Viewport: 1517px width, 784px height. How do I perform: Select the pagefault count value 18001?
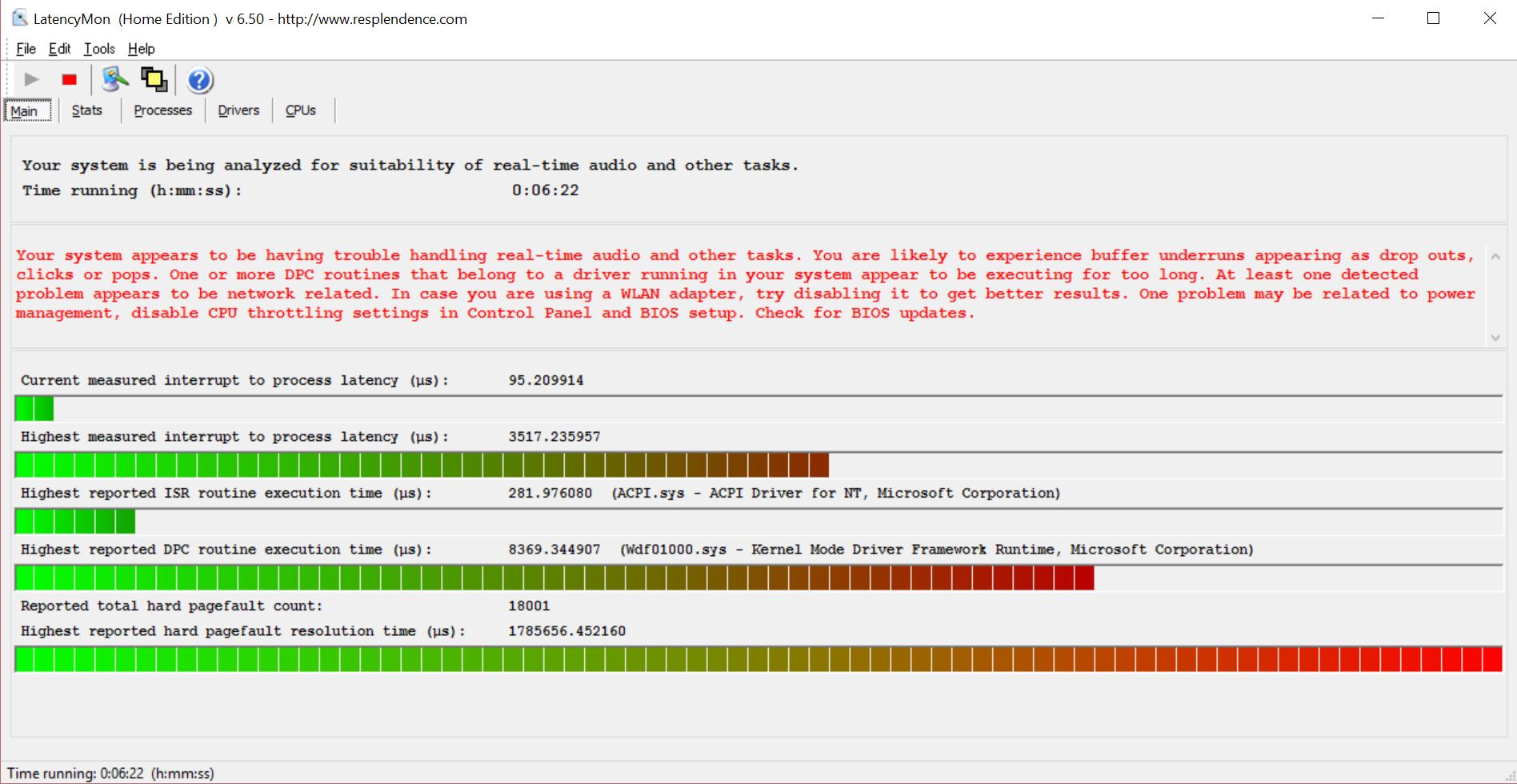529,606
